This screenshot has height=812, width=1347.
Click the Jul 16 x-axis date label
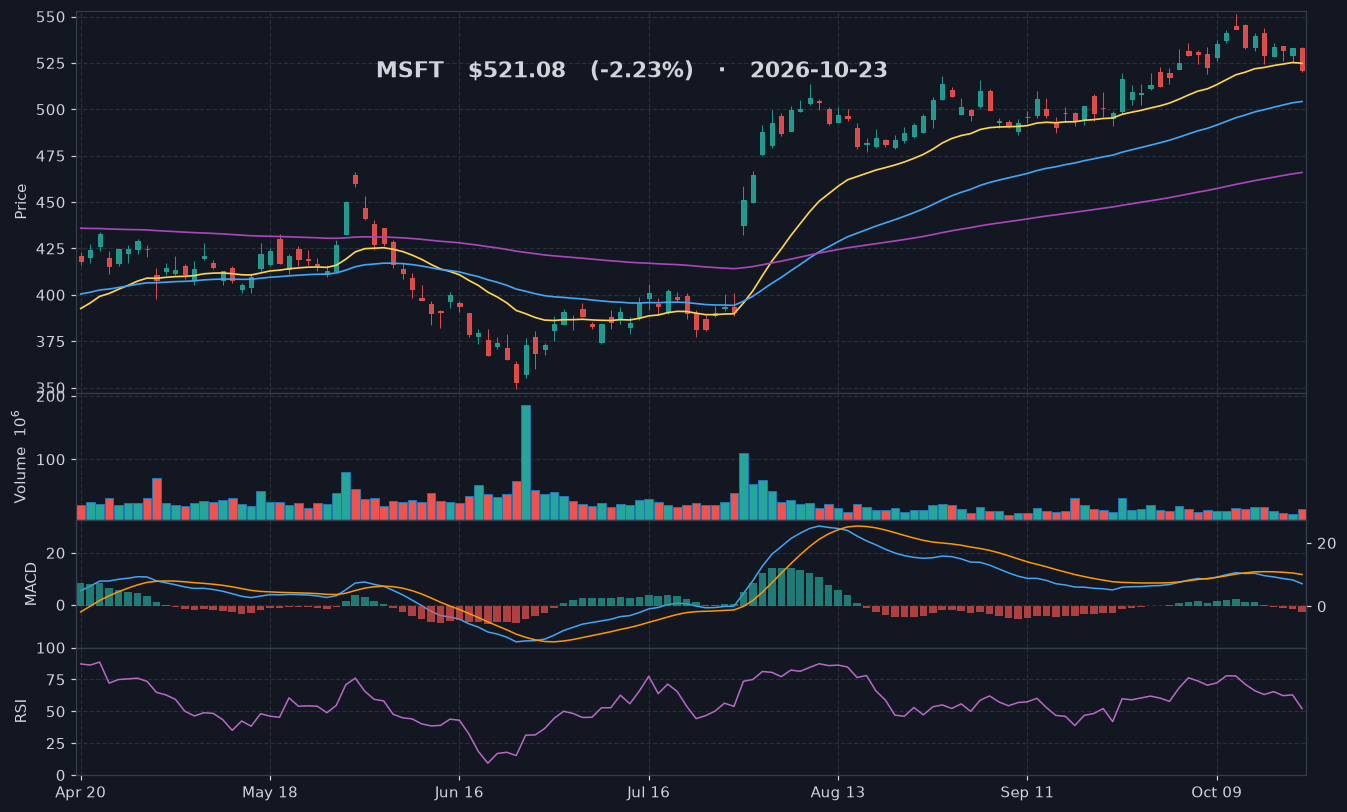coord(648,792)
